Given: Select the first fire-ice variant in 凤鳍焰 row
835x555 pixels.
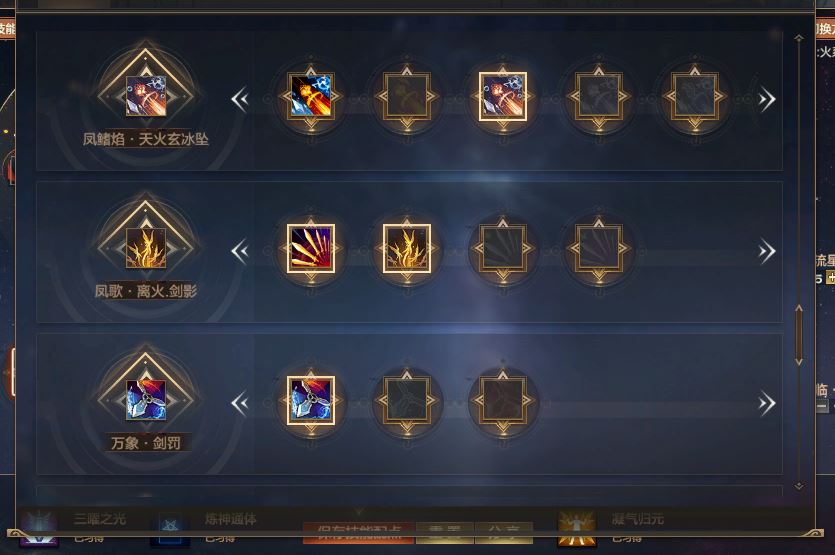Looking at the screenshot, I should (x=311, y=96).
